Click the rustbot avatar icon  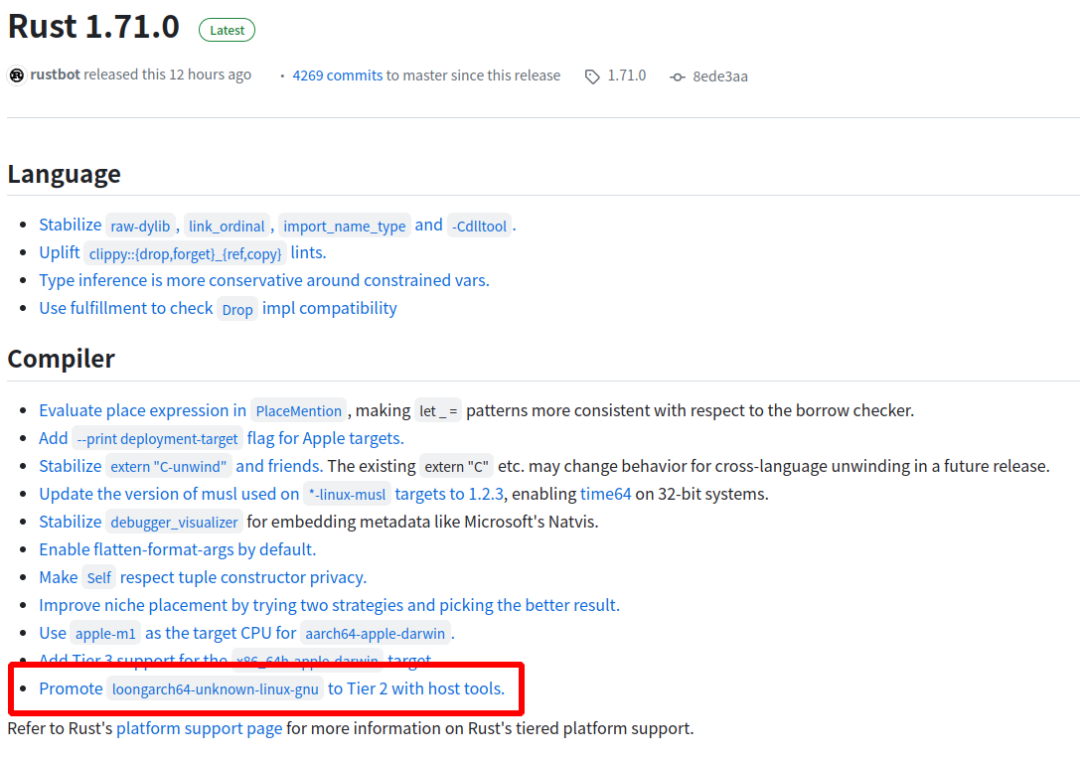pos(17,75)
